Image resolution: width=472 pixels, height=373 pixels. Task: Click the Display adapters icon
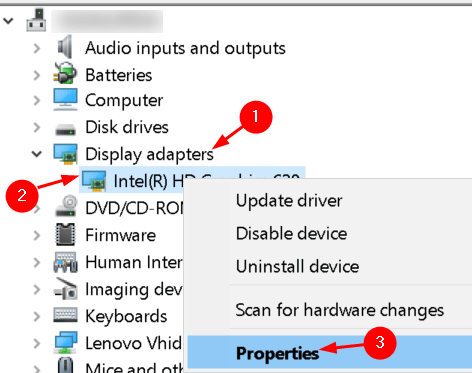66,154
